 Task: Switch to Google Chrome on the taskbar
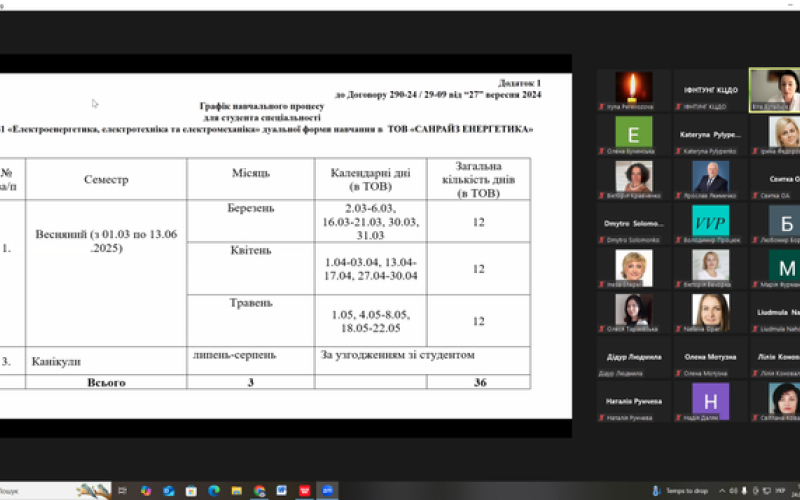click(259, 491)
